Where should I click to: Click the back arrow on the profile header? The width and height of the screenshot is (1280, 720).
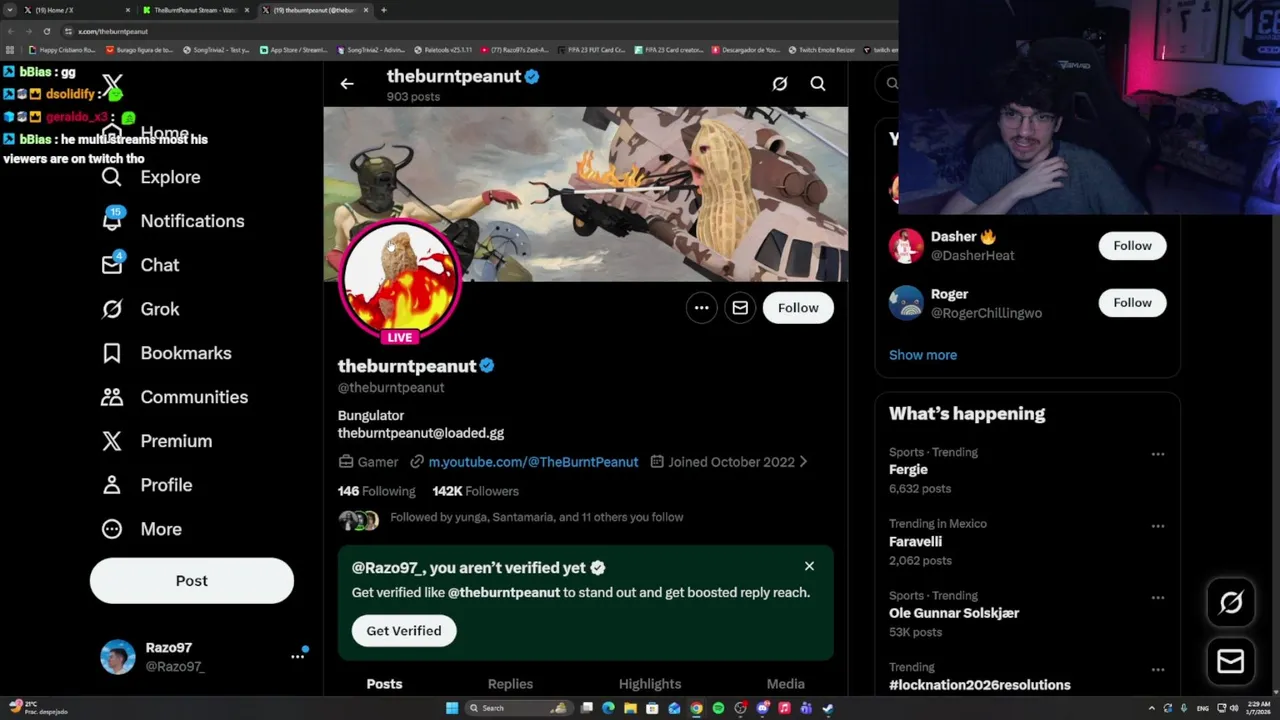347,84
